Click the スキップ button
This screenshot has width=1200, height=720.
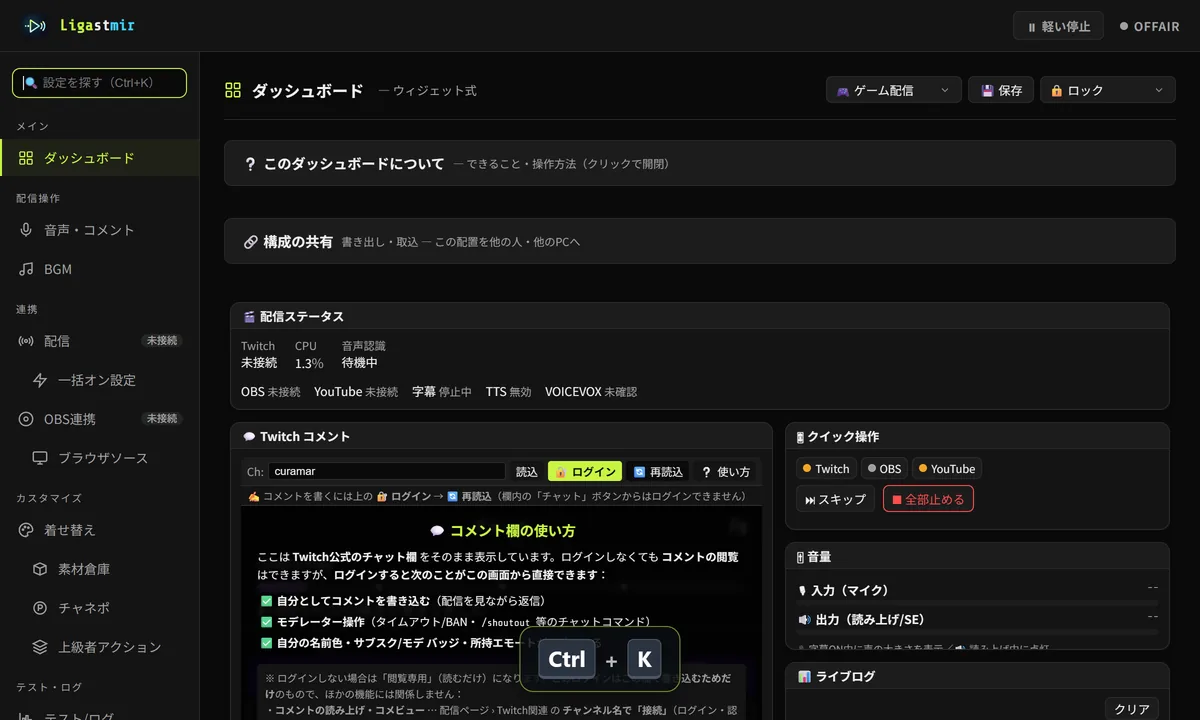836,499
